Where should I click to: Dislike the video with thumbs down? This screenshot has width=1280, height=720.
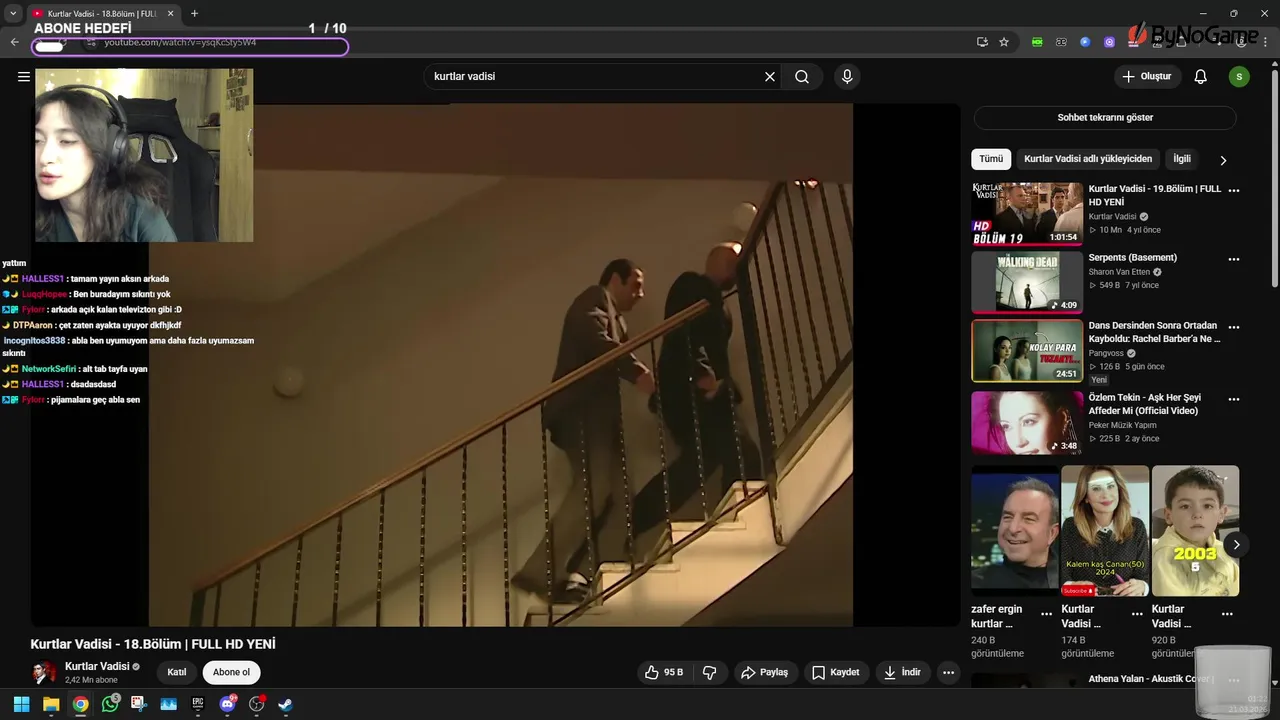click(710, 672)
